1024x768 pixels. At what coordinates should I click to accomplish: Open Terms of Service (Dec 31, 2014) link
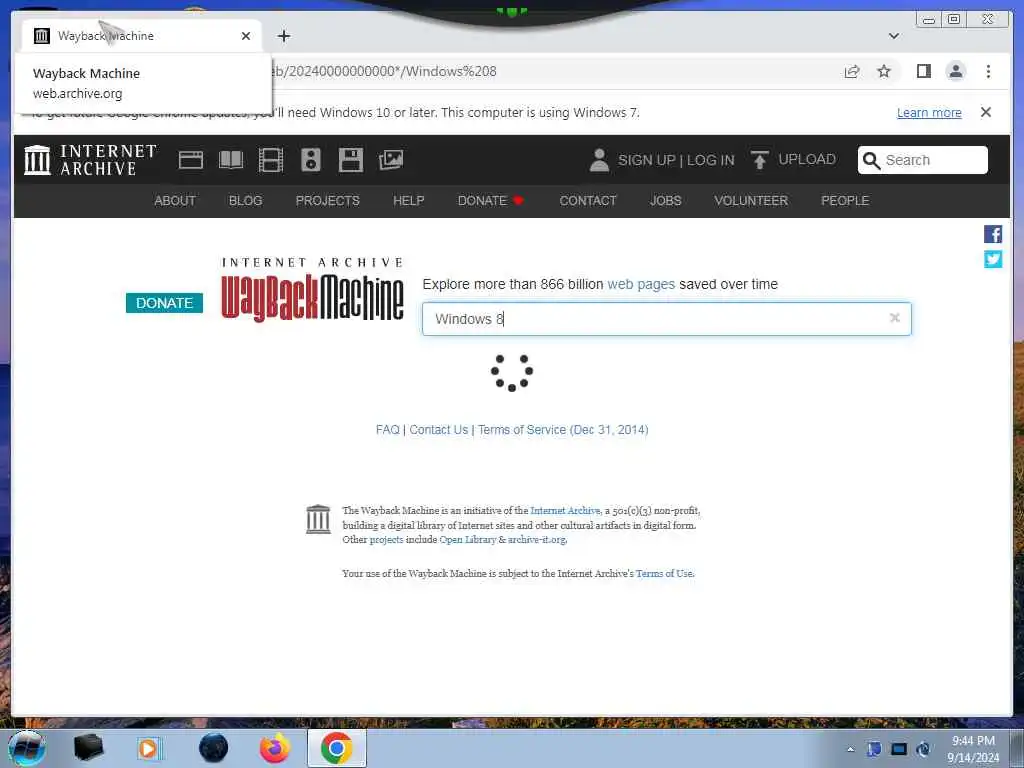tap(563, 430)
